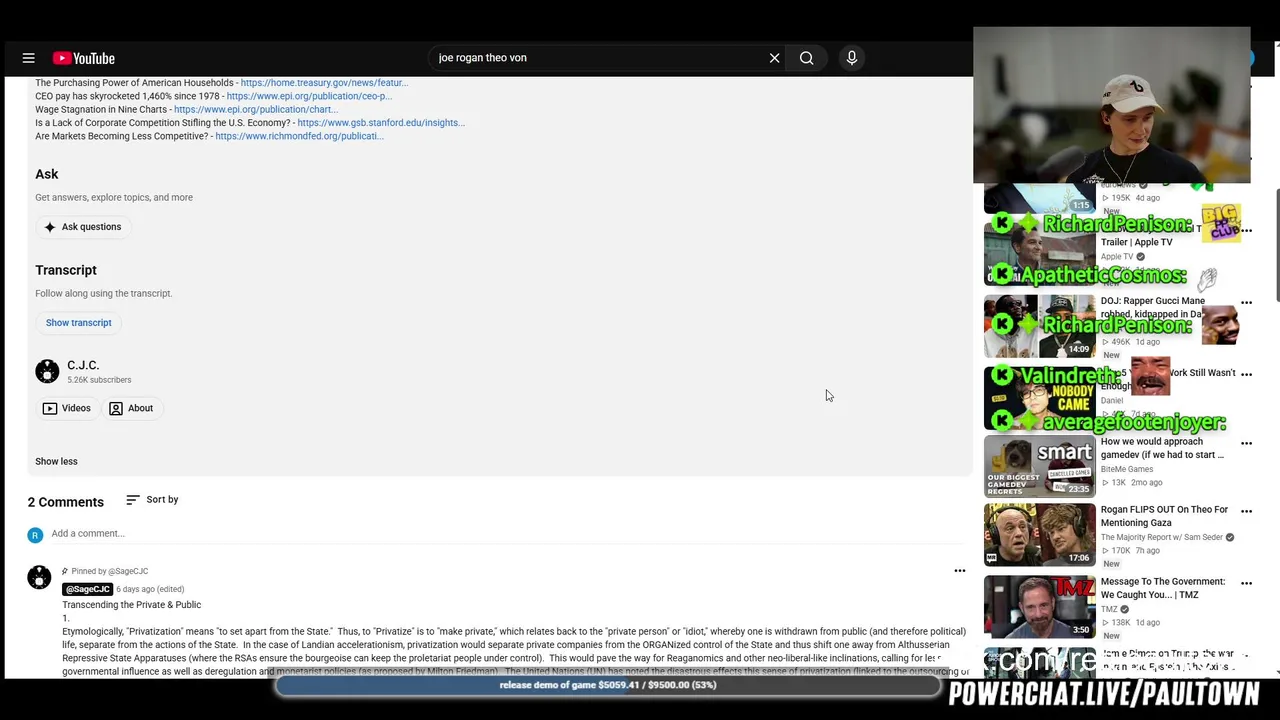
Task: Click your blue 'R' commenter avatar
Action: click(36, 535)
